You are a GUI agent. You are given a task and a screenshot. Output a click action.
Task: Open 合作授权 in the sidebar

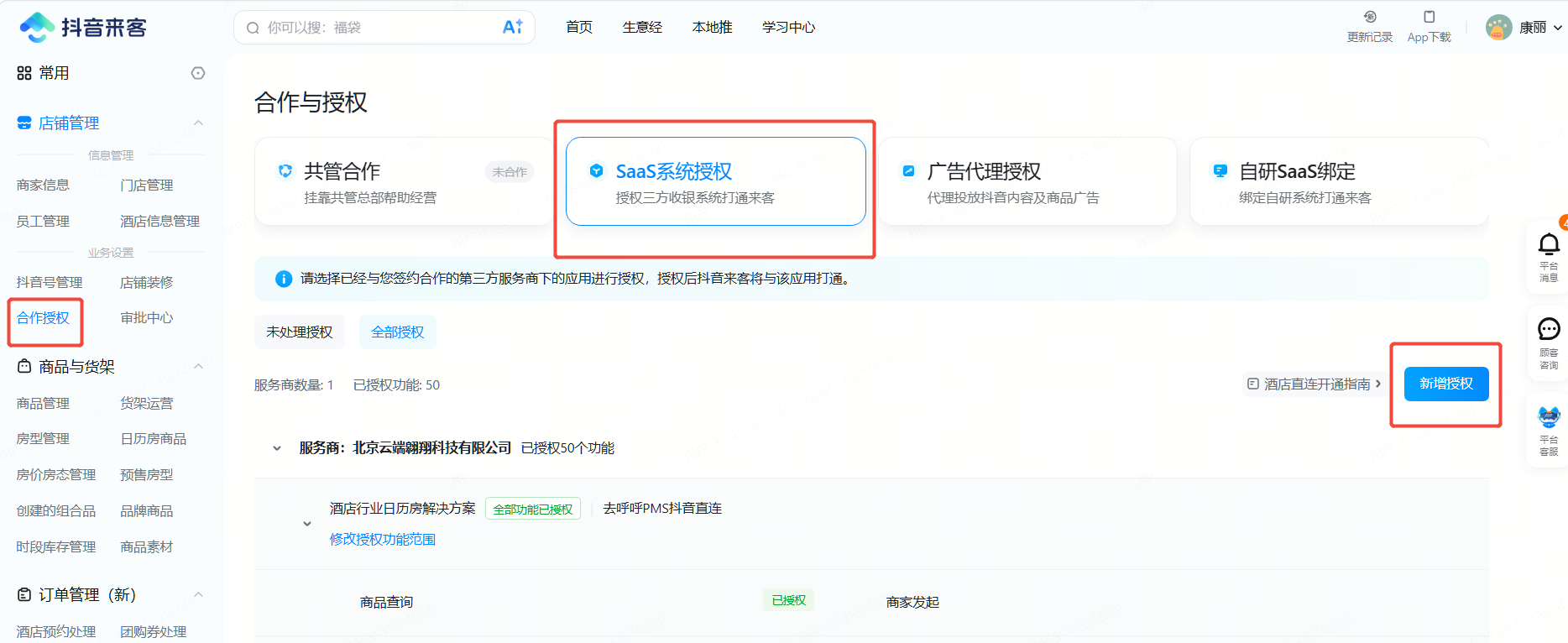(x=43, y=317)
